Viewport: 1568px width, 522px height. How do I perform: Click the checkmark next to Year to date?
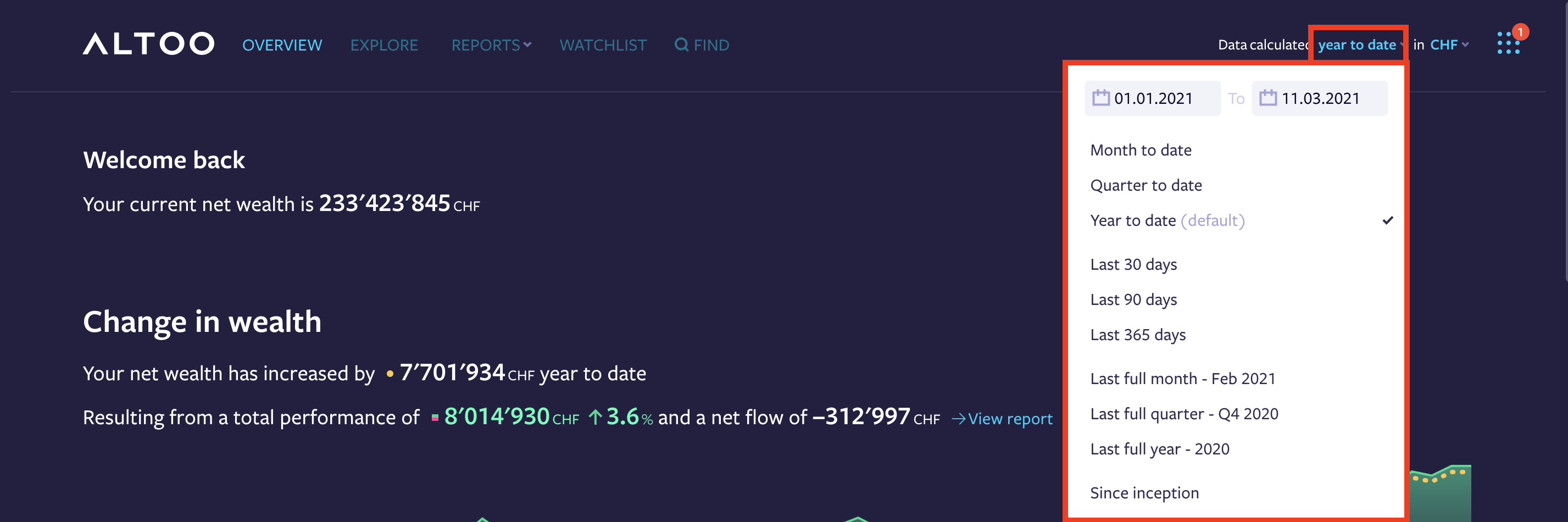[1388, 220]
